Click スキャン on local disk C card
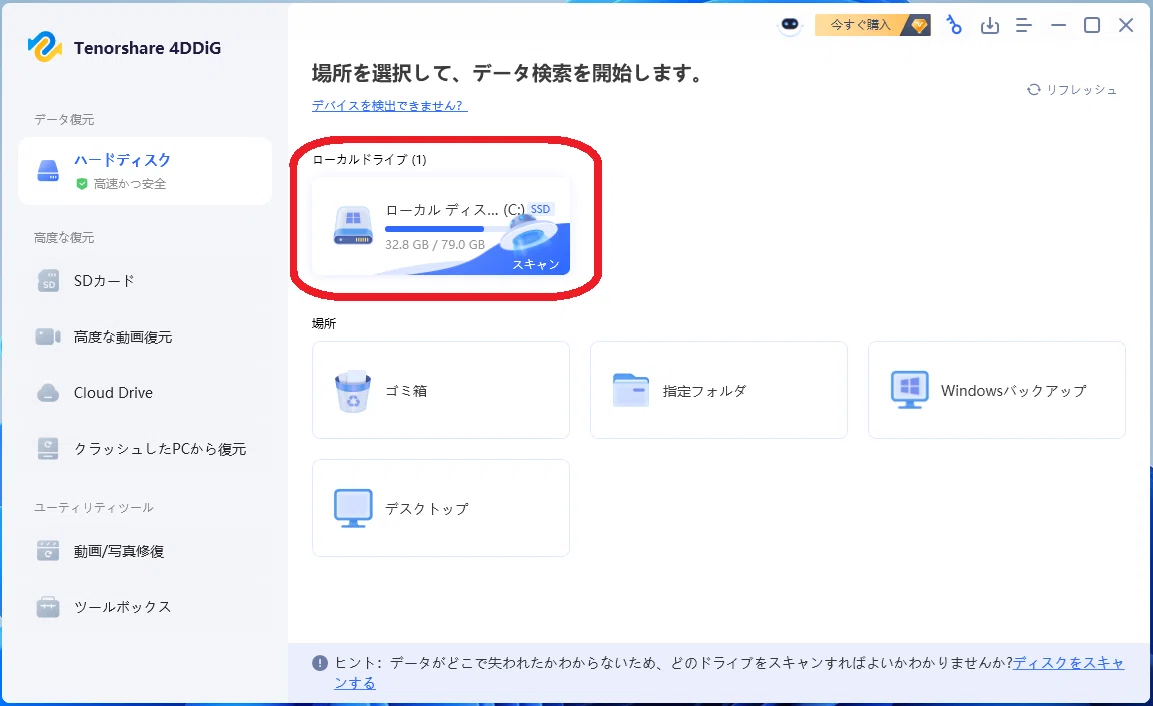 [536, 264]
